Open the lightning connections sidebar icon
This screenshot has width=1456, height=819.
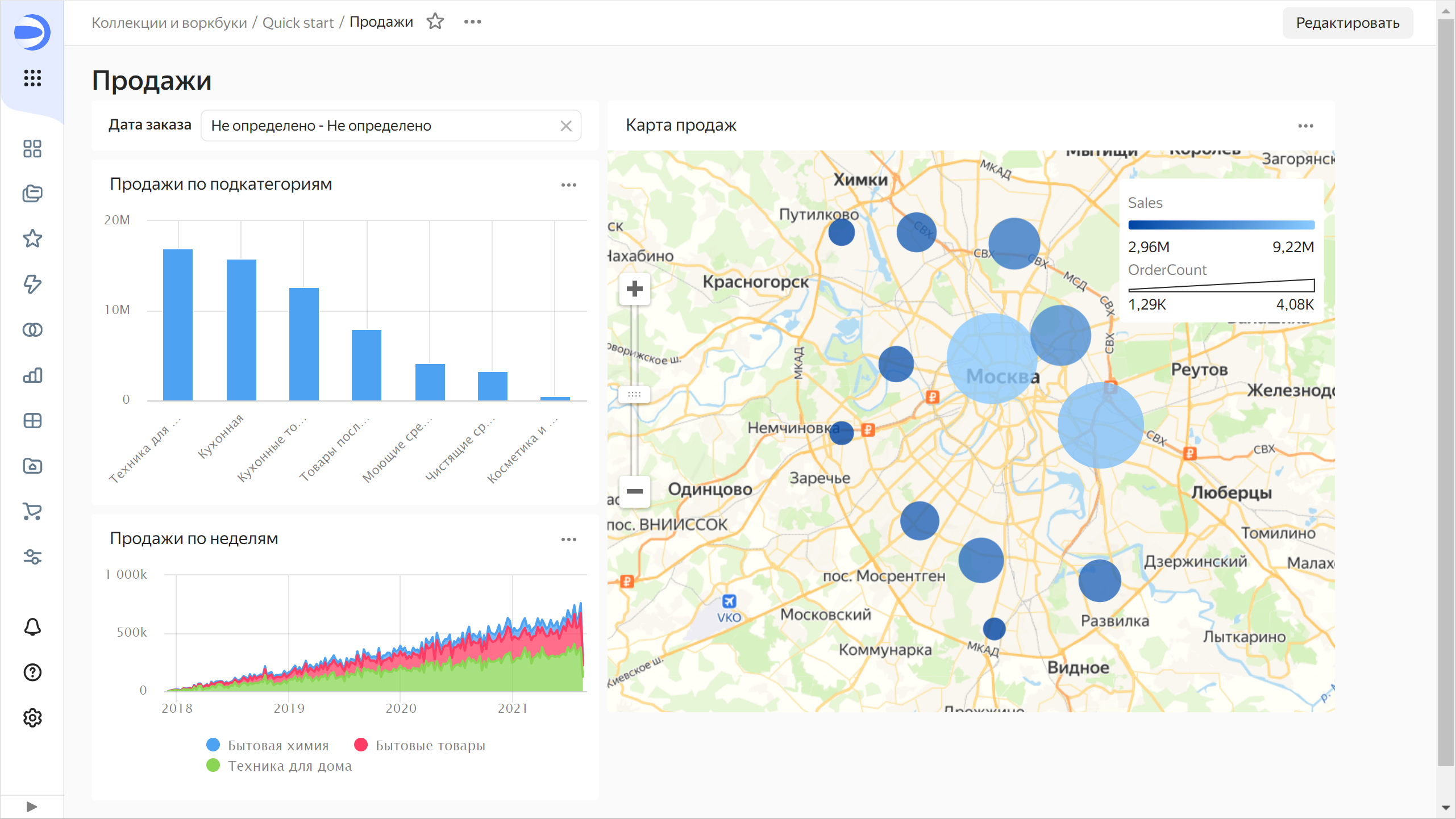point(32,284)
